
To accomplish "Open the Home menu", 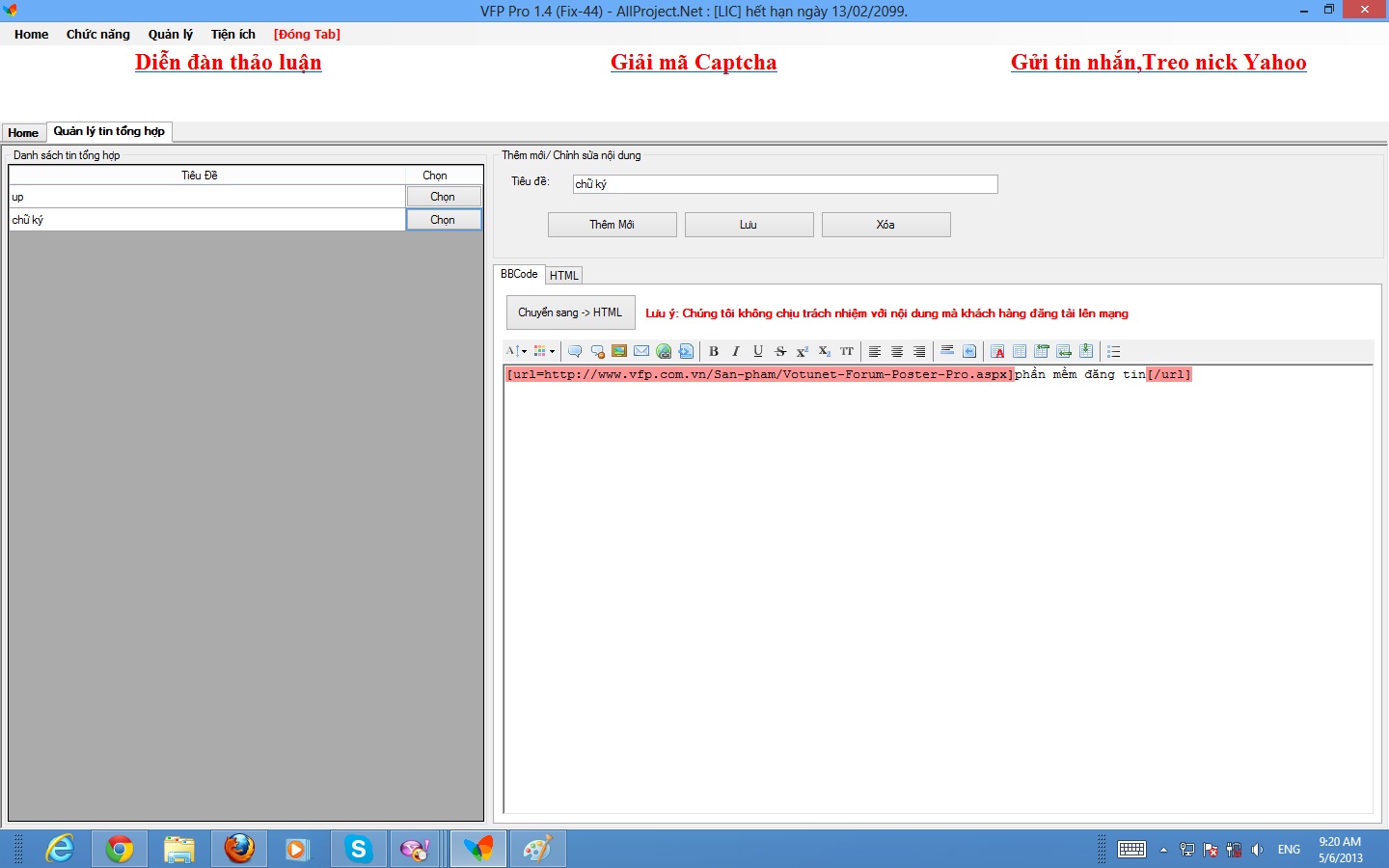I will point(31,34).
